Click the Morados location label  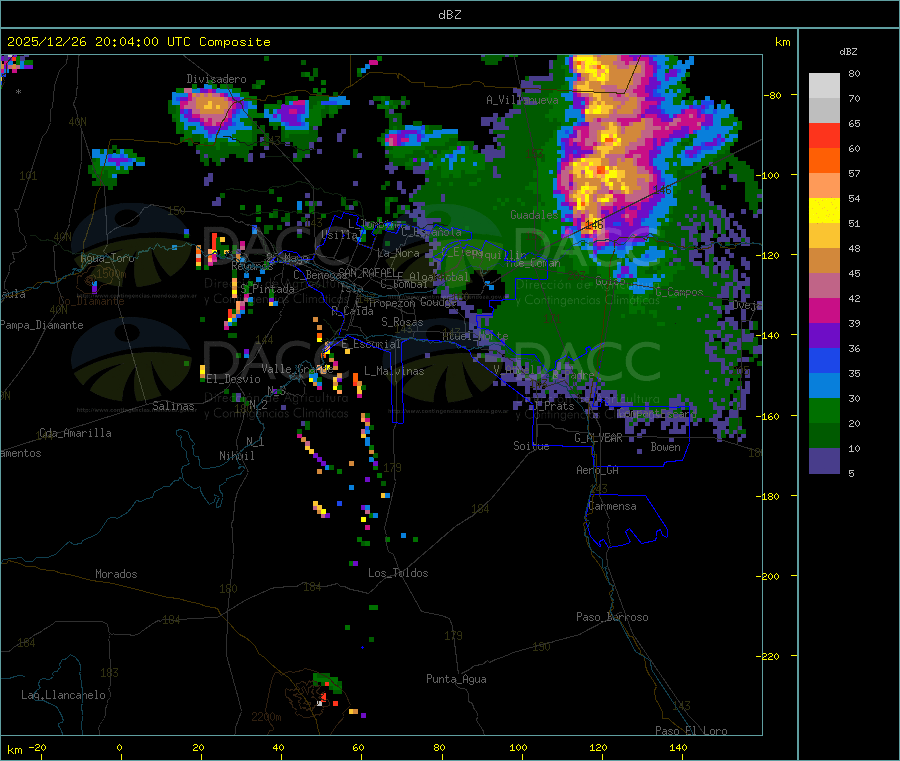click(116, 574)
